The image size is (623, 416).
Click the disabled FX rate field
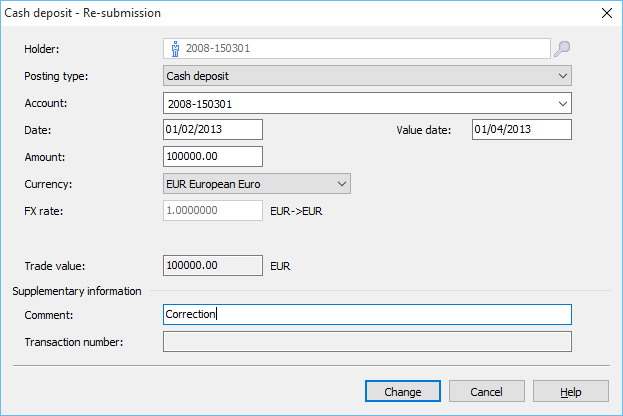(x=212, y=211)
